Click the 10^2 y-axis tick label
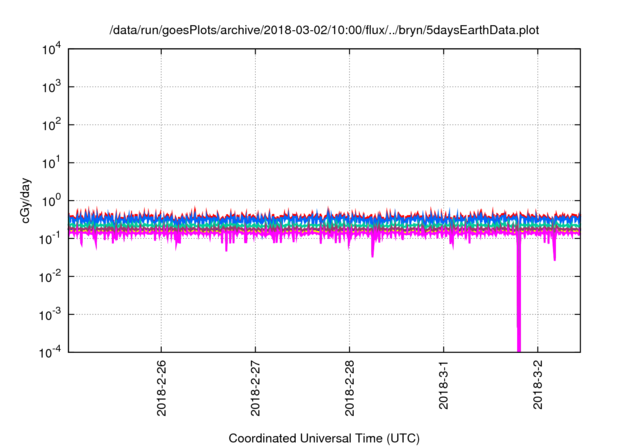Screen dimensions: 640x448 (51, 125)
